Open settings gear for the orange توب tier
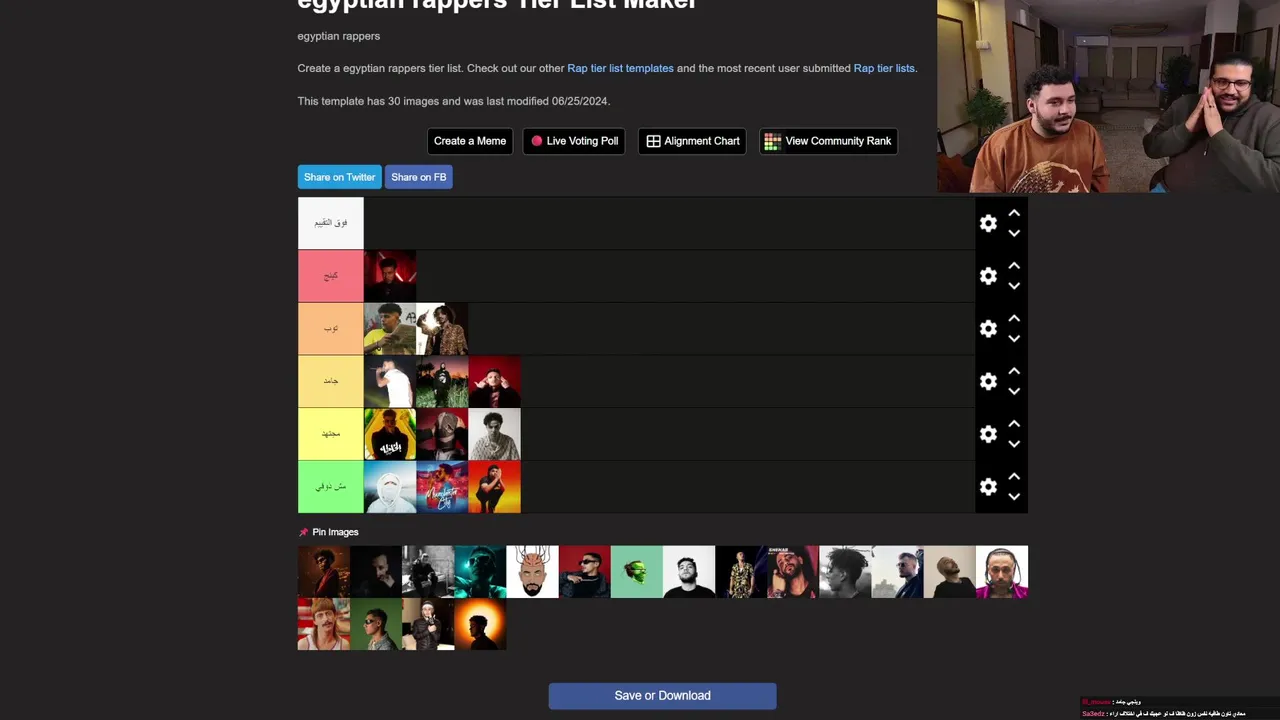This screenshot has height=720, width=1280. click(988, 329)
